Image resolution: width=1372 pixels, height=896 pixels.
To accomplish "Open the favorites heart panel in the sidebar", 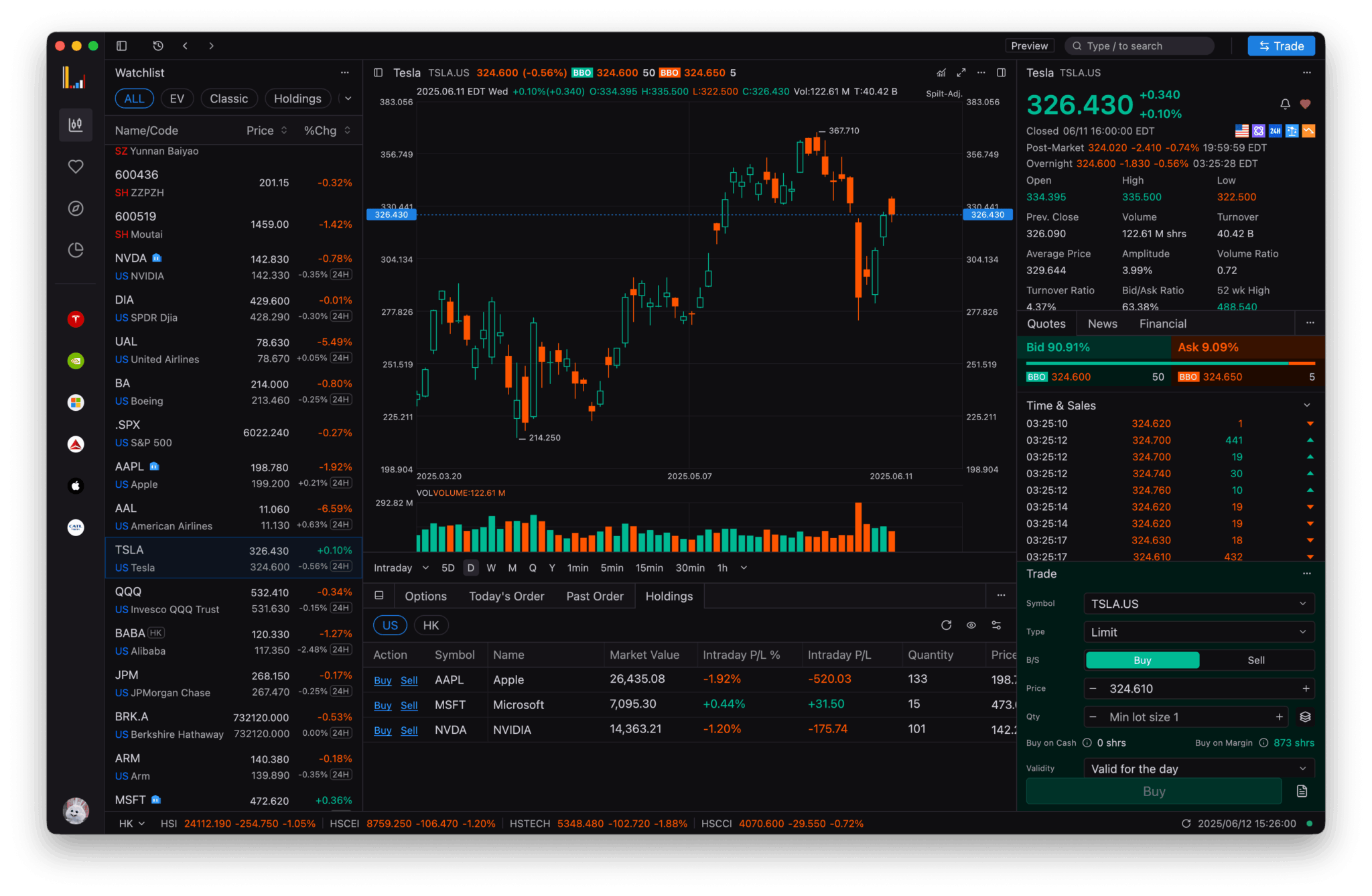I will 76,166.
